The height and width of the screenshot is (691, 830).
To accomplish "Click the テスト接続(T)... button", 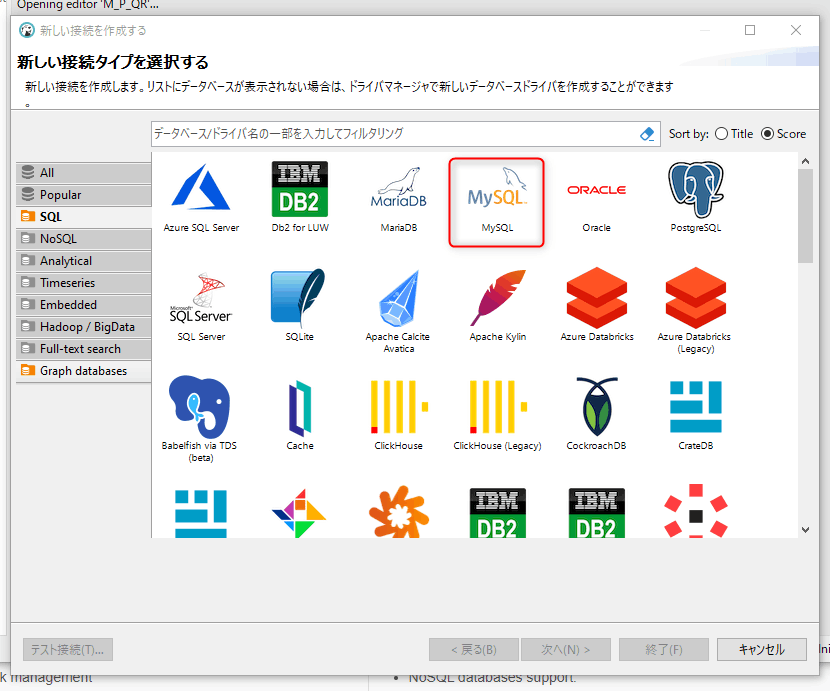I will pyautogui.click(x=68, y=650).
